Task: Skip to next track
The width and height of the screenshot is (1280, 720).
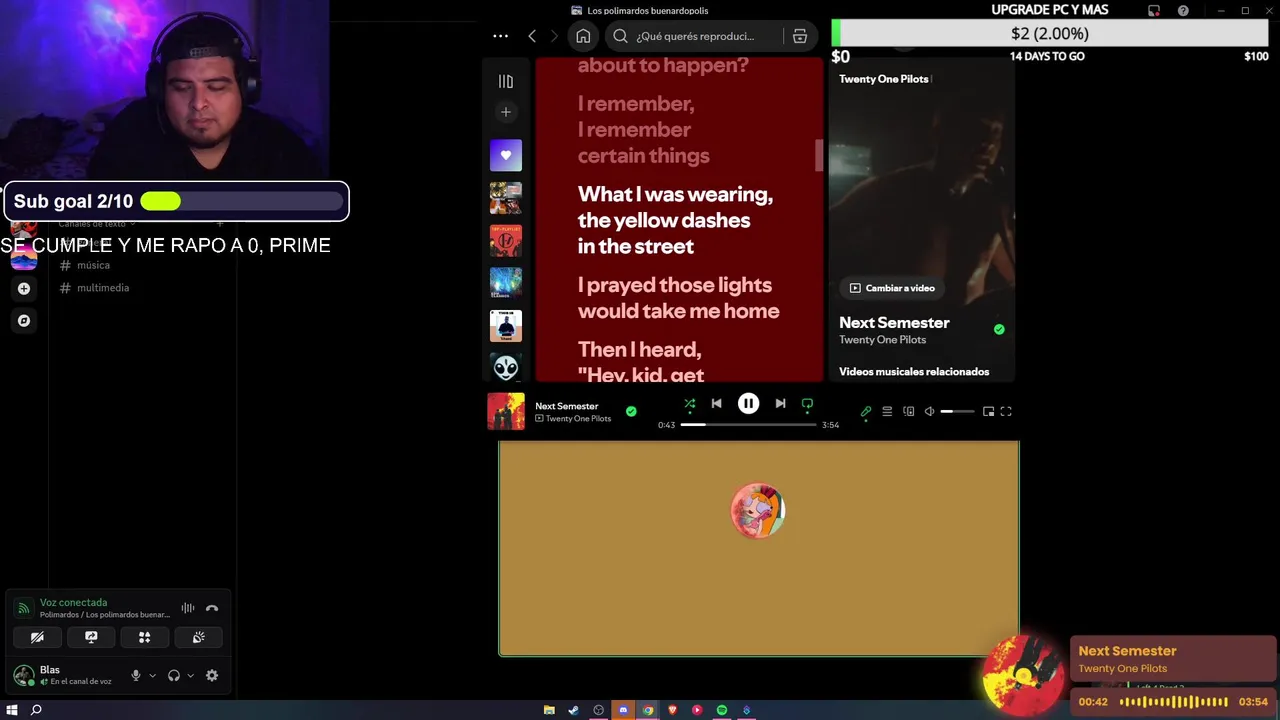Action: pos(780,404)
